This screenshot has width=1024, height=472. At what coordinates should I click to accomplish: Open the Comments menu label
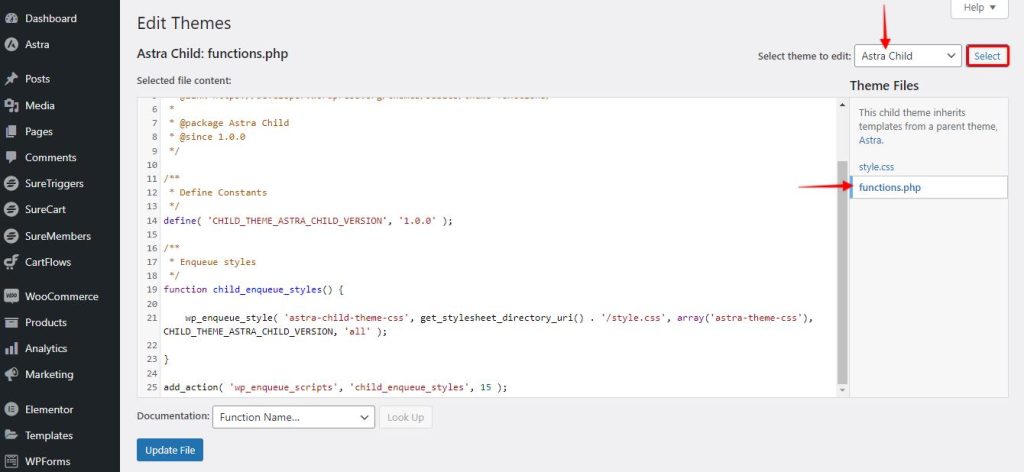click(x=51, y=157)
